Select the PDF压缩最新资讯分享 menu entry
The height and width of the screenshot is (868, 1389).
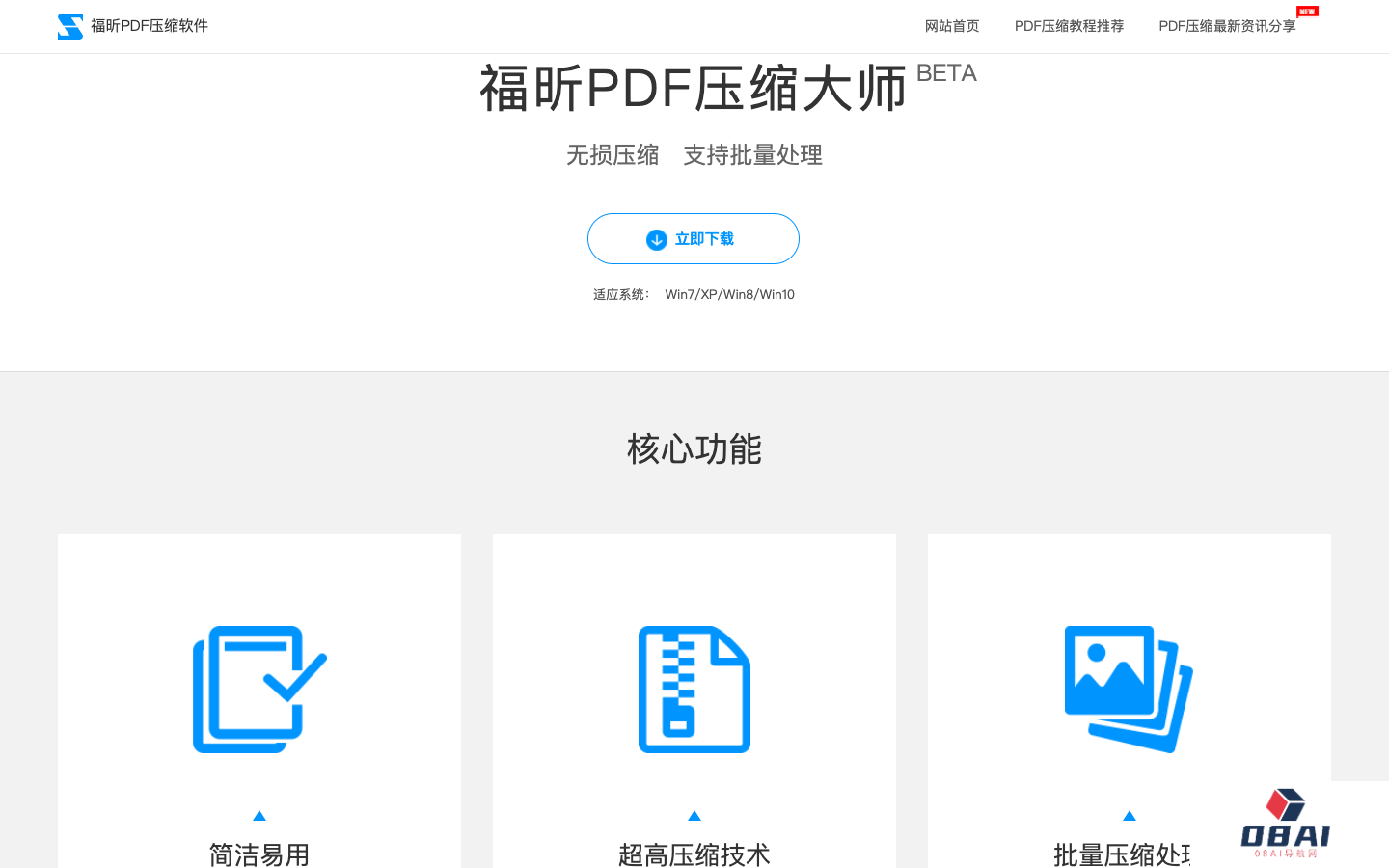[x=1227, y=26]
